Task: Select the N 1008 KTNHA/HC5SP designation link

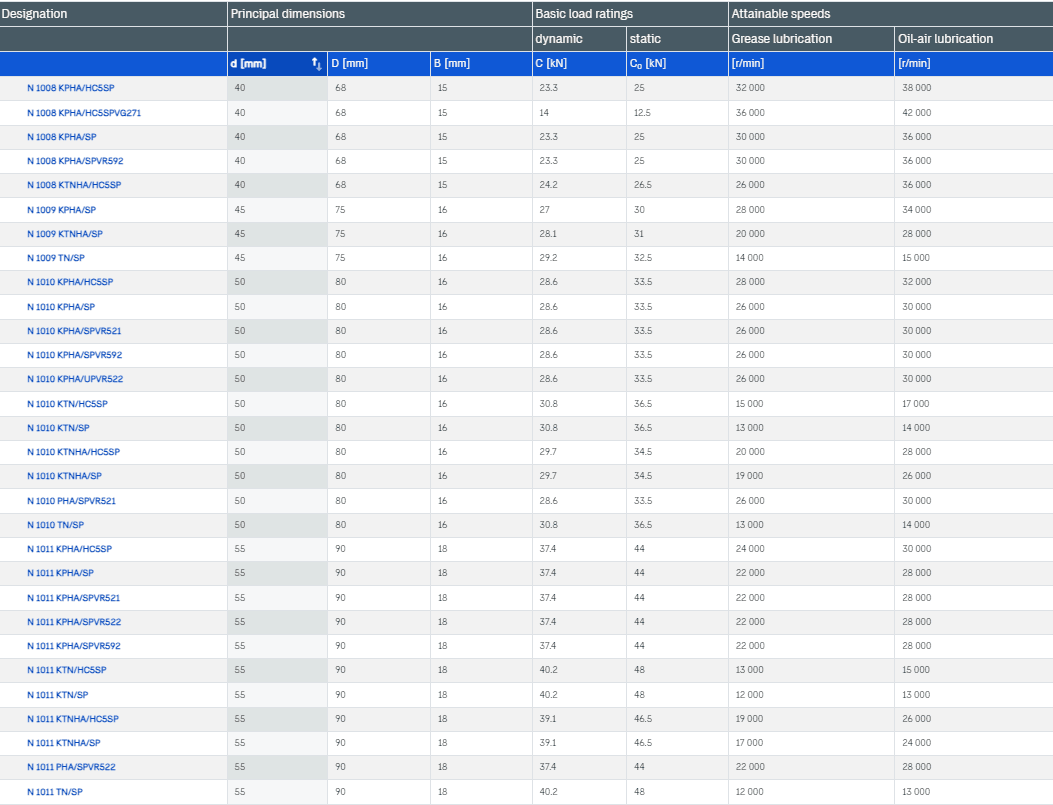Action: 73,185
